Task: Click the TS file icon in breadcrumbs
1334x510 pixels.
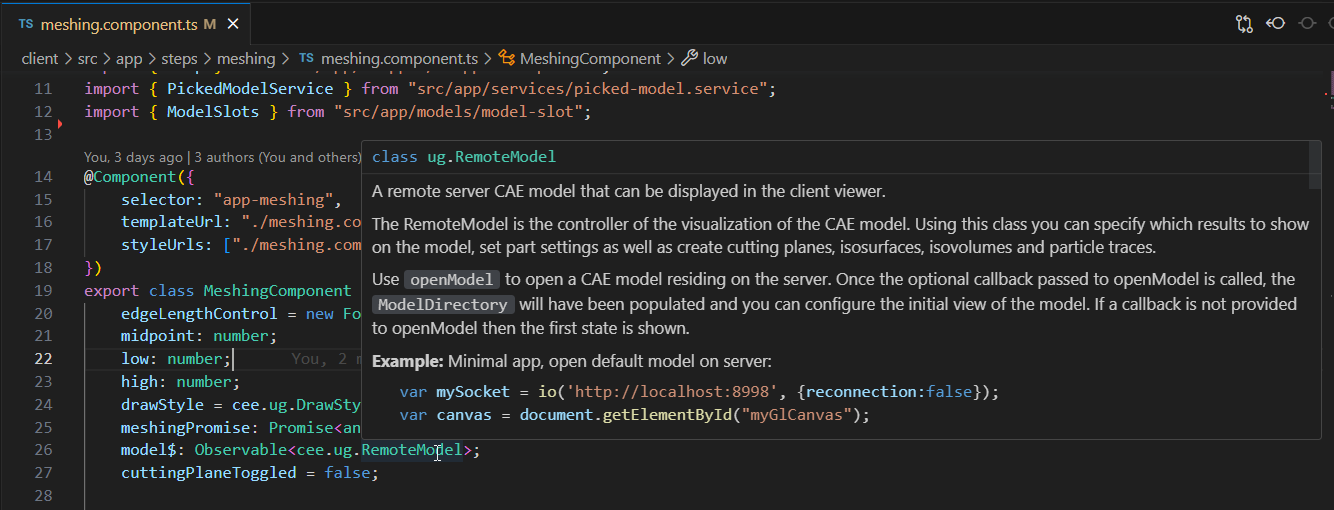Action: (307, 59)
